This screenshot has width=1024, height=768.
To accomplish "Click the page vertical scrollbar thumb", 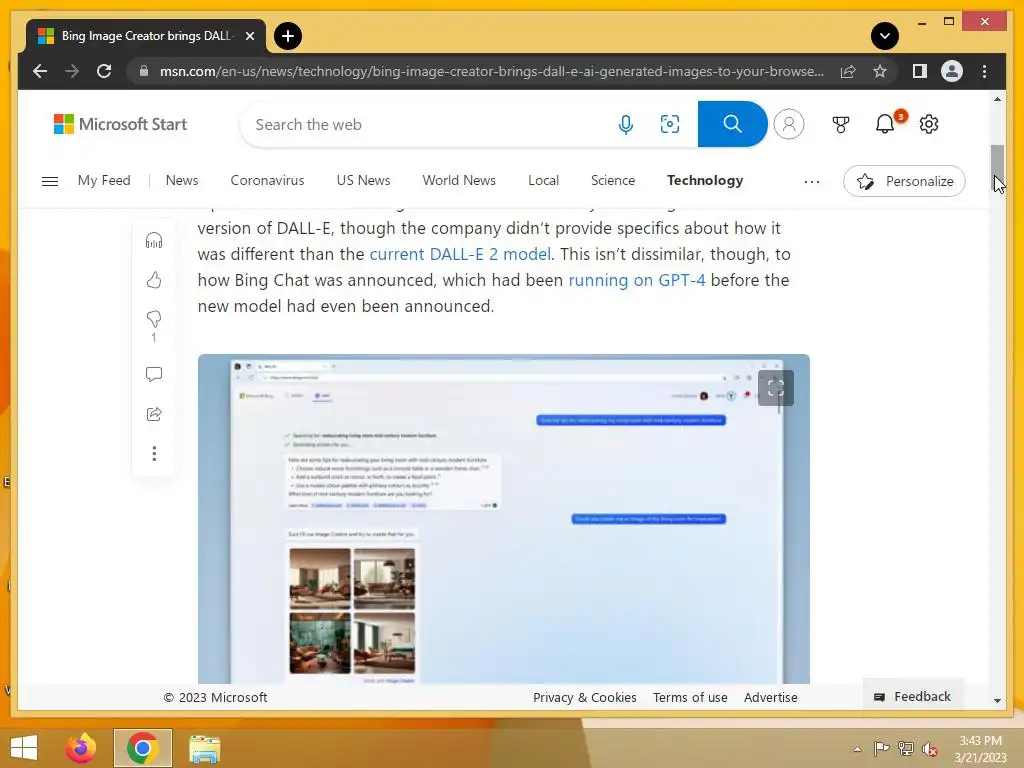I will coord(997,167).
